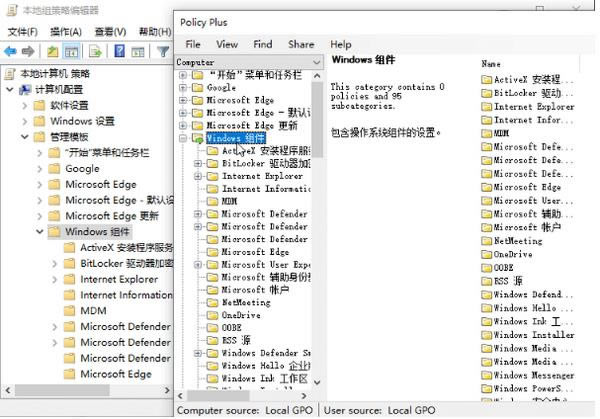
Task: Click Computer source Local GPO in status bar
Action: pyautogui.click(x=245, y=411)
